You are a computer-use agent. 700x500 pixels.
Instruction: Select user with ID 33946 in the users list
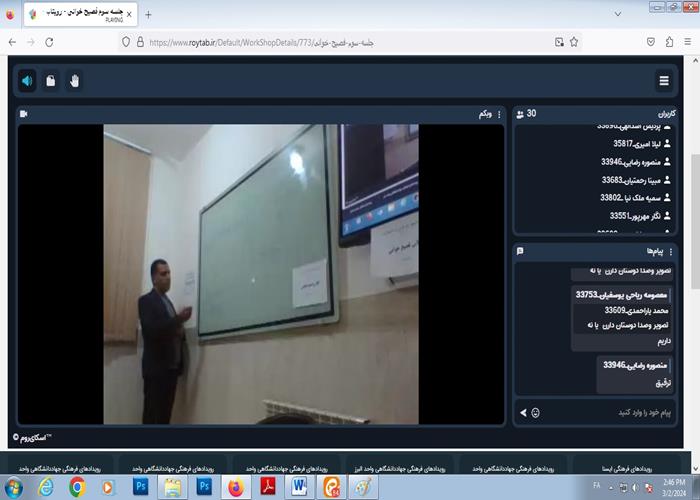(636, 162)
